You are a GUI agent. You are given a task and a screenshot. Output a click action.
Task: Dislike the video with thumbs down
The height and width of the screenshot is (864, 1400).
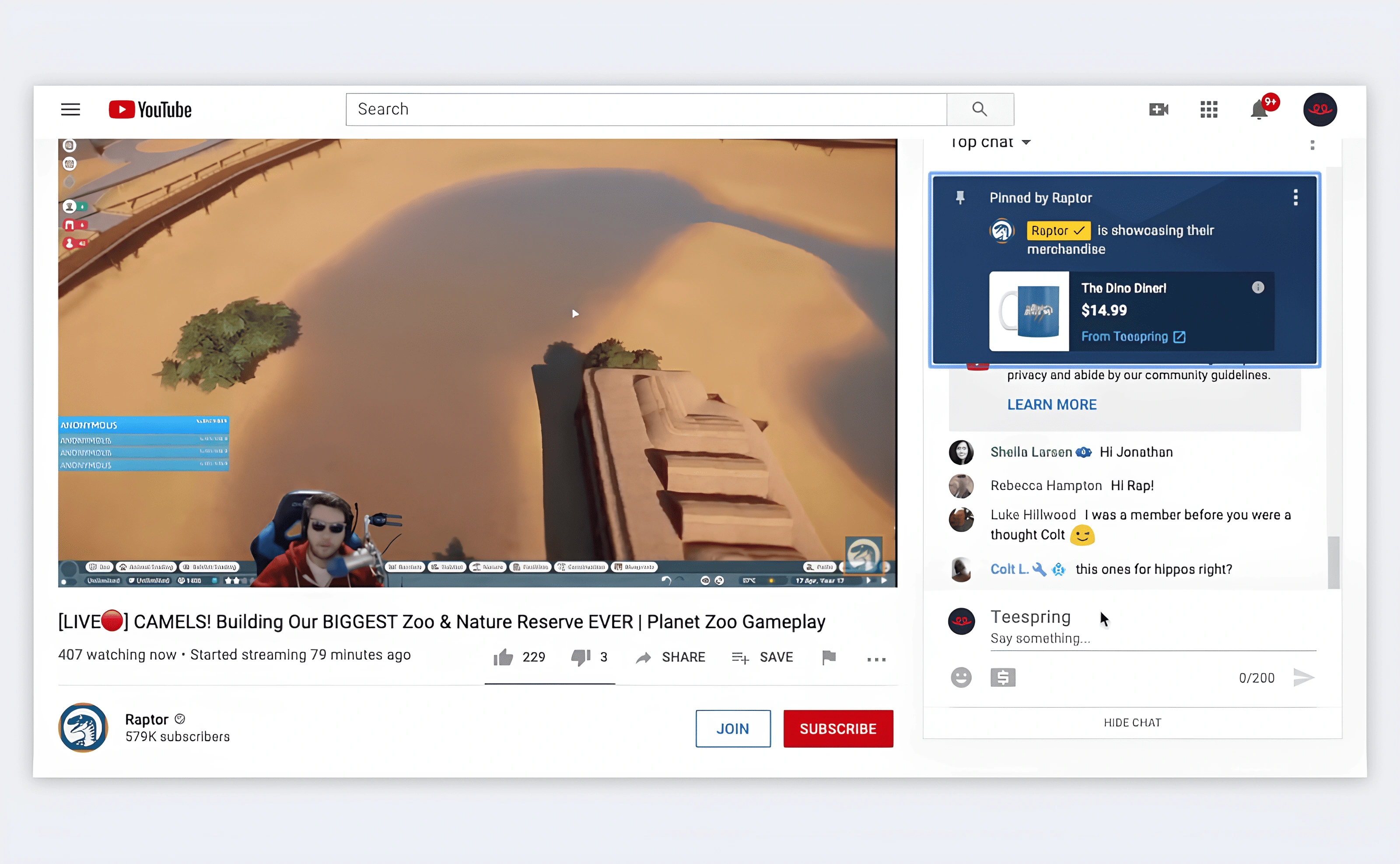[581, 657]
